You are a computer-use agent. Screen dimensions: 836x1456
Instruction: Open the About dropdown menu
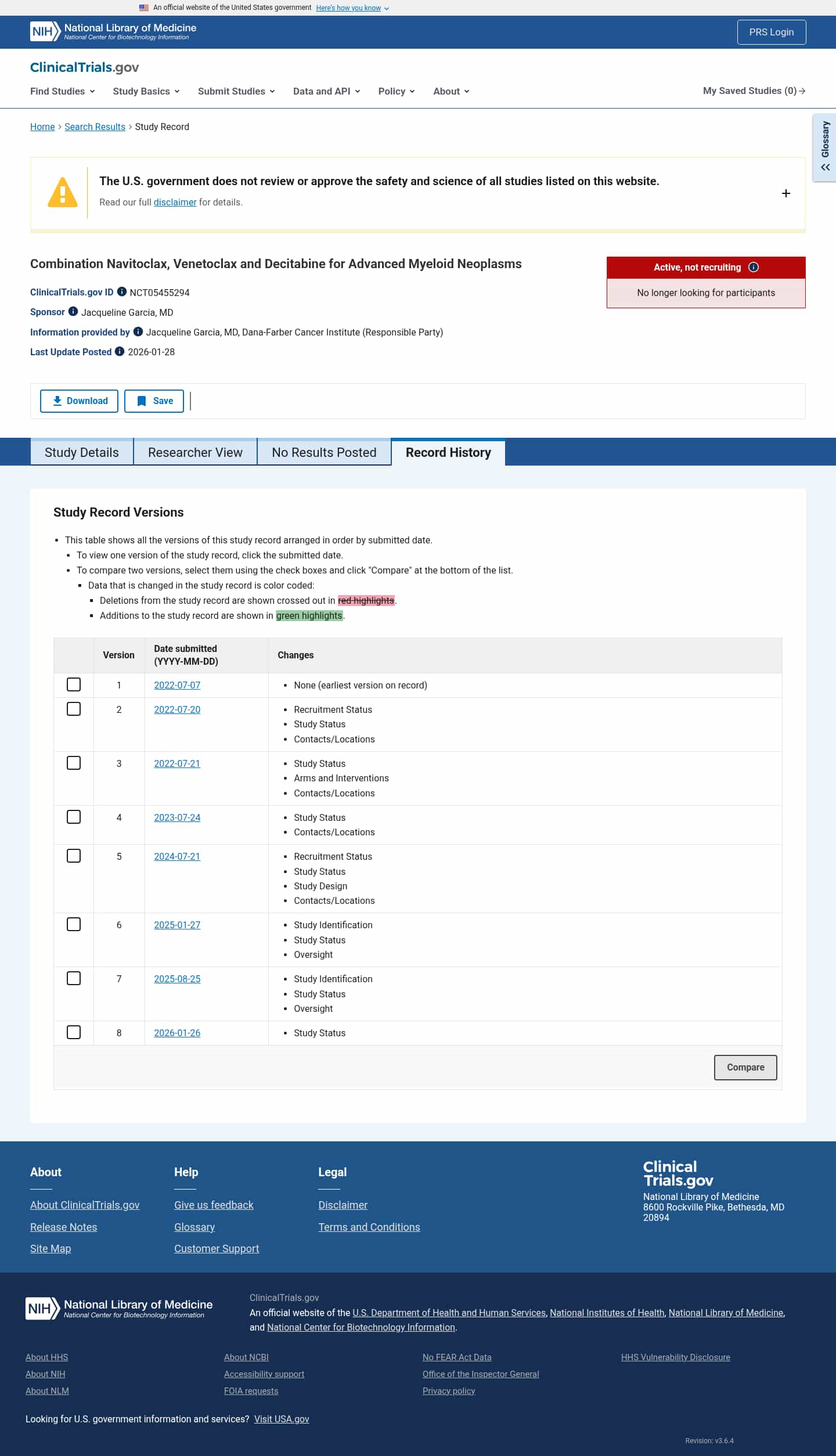coord(451,91)
